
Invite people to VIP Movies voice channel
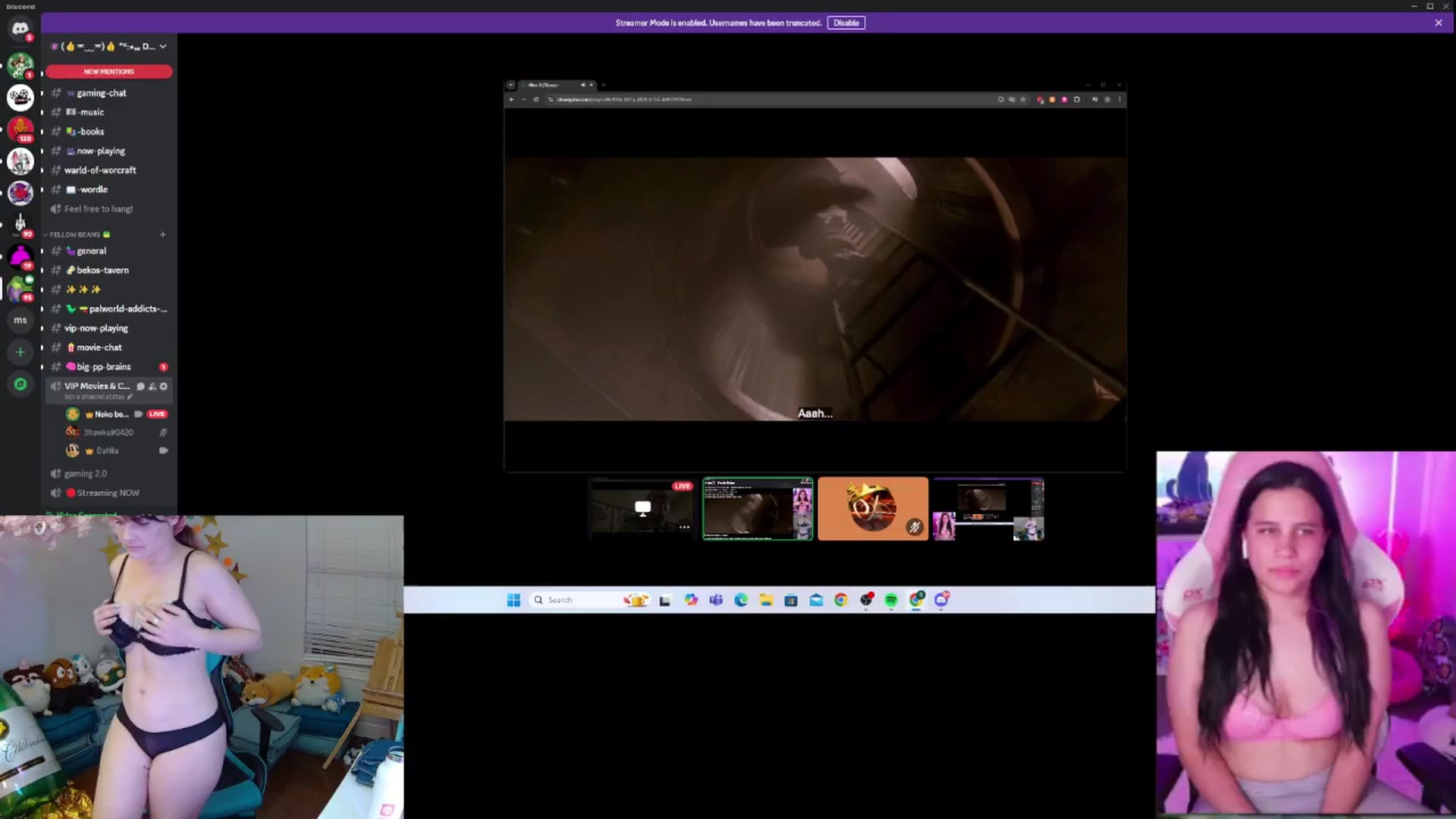click(152, 387)
